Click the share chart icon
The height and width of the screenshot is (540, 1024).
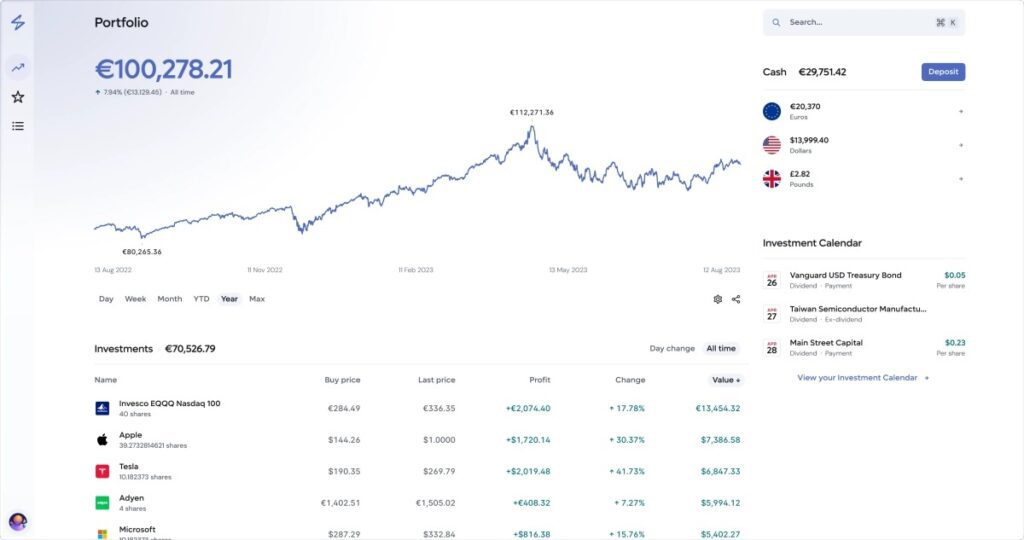pos(736,299)
